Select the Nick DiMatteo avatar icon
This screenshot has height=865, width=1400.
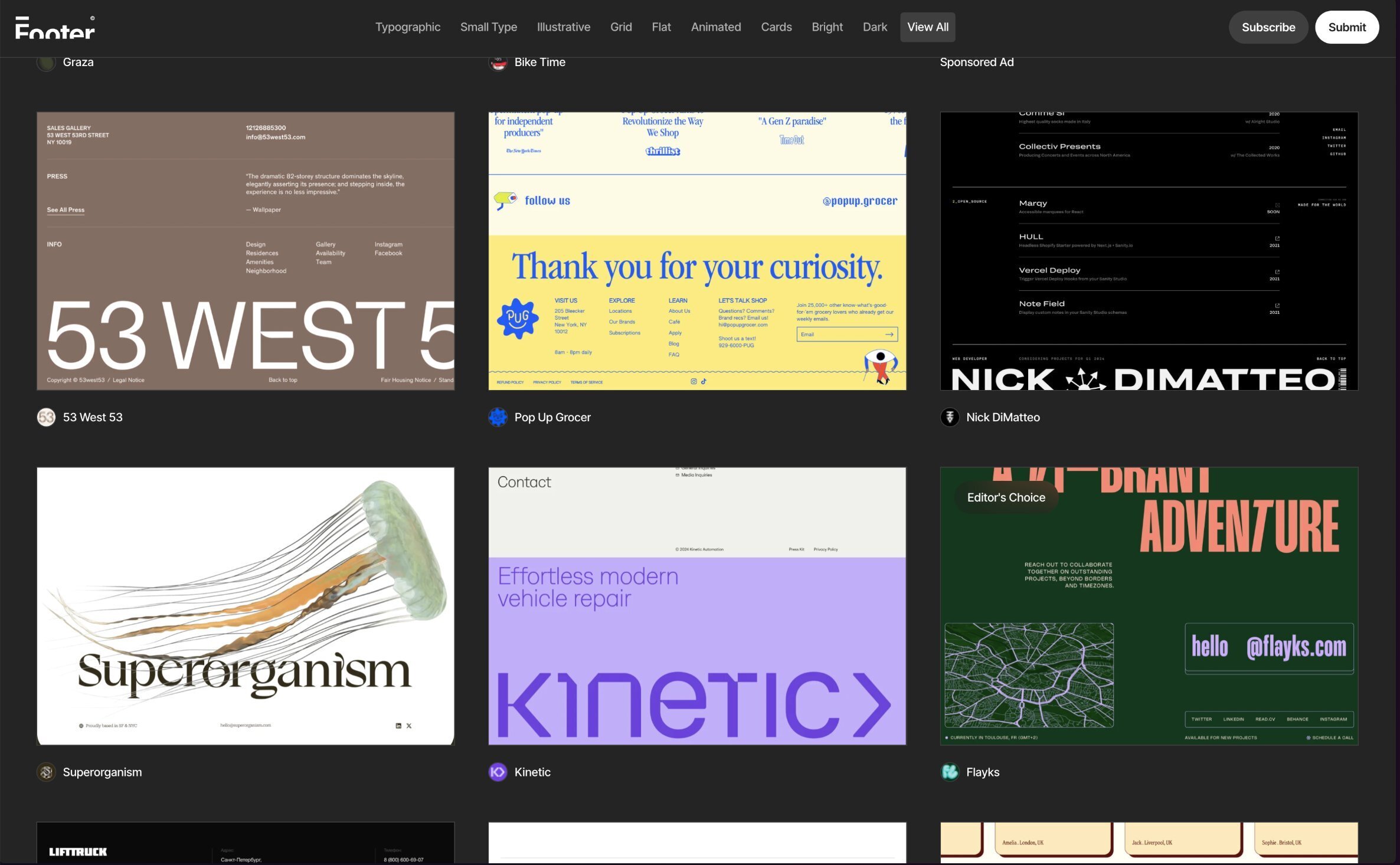pos(950,417)
